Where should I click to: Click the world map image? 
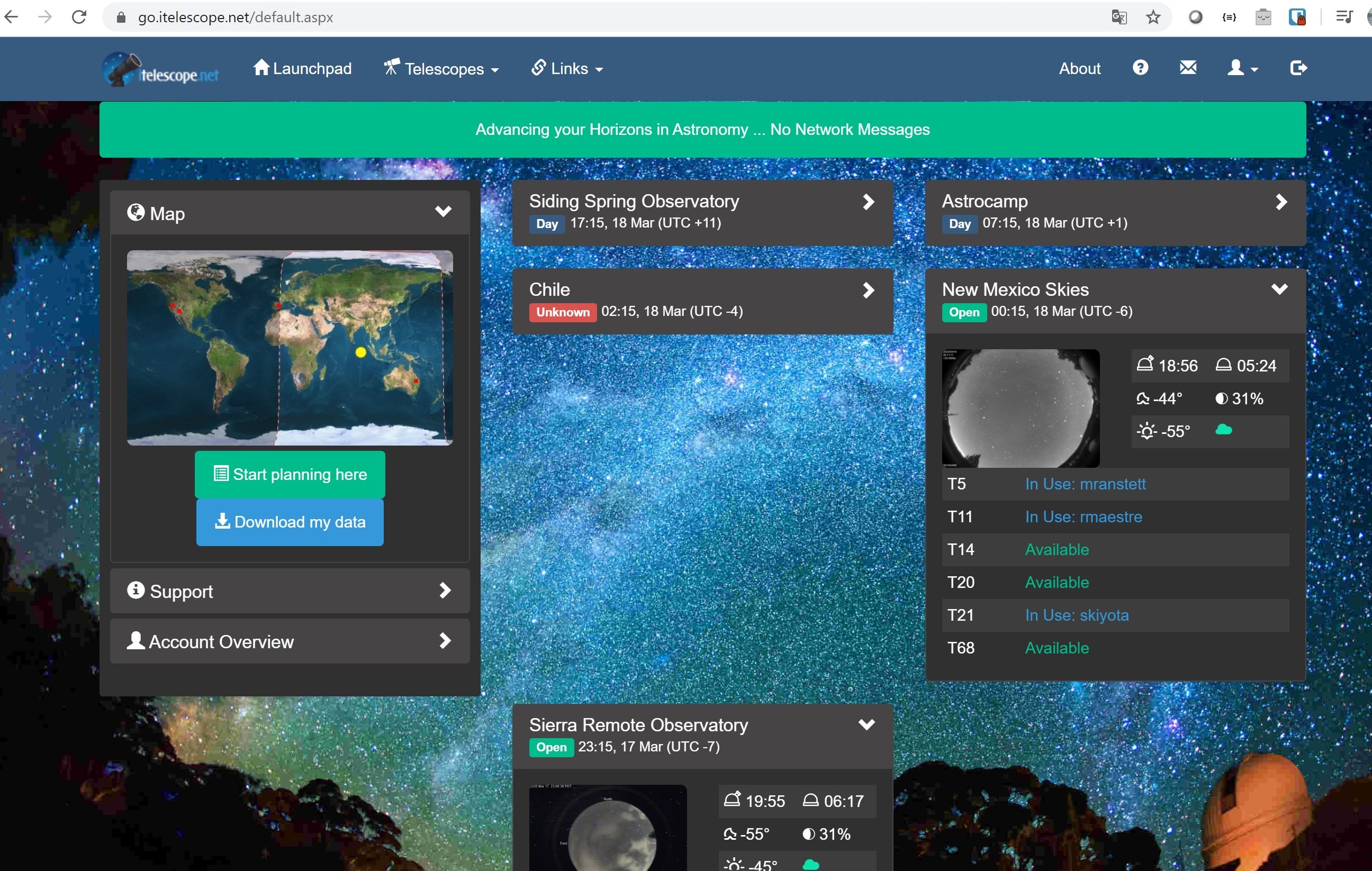(290, 348)
